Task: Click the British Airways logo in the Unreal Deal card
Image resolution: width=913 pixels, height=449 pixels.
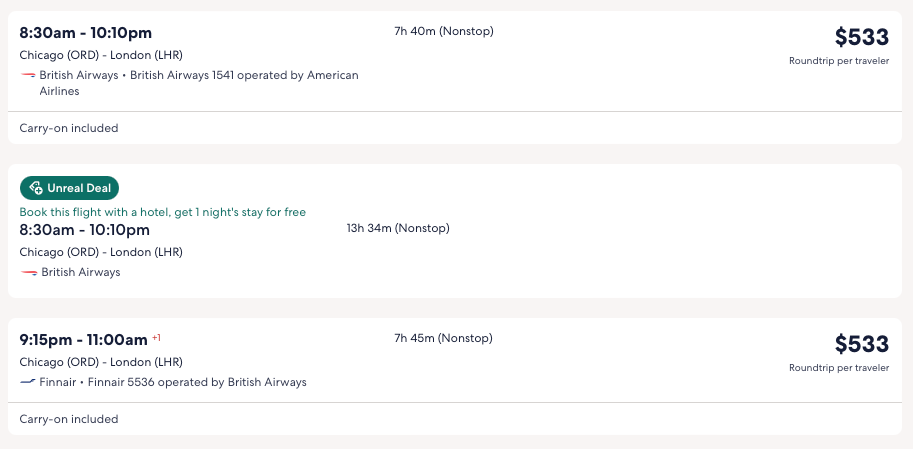Action: click(28, 273)
